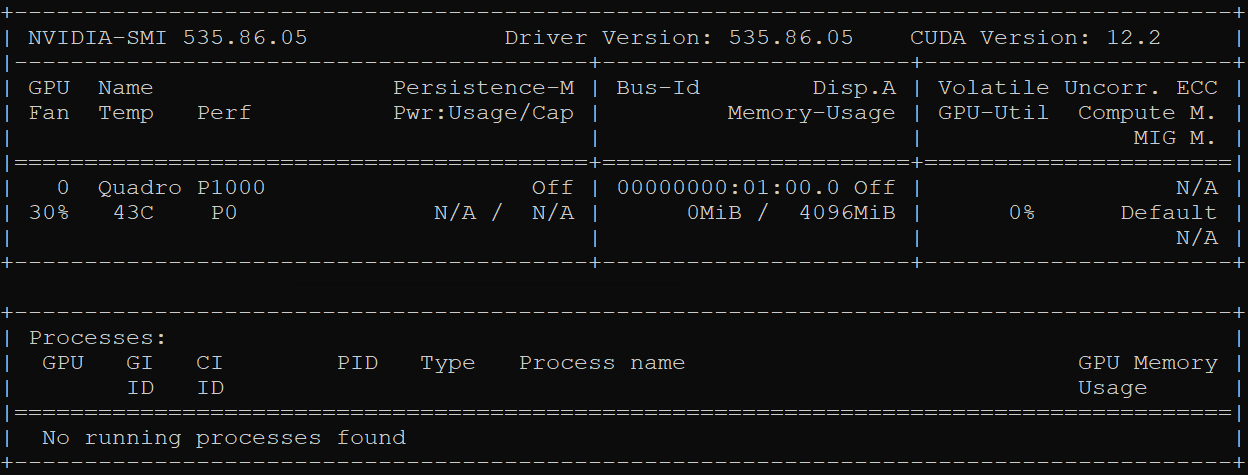
Task: Click the Processes section label
Action: point(97,338)
